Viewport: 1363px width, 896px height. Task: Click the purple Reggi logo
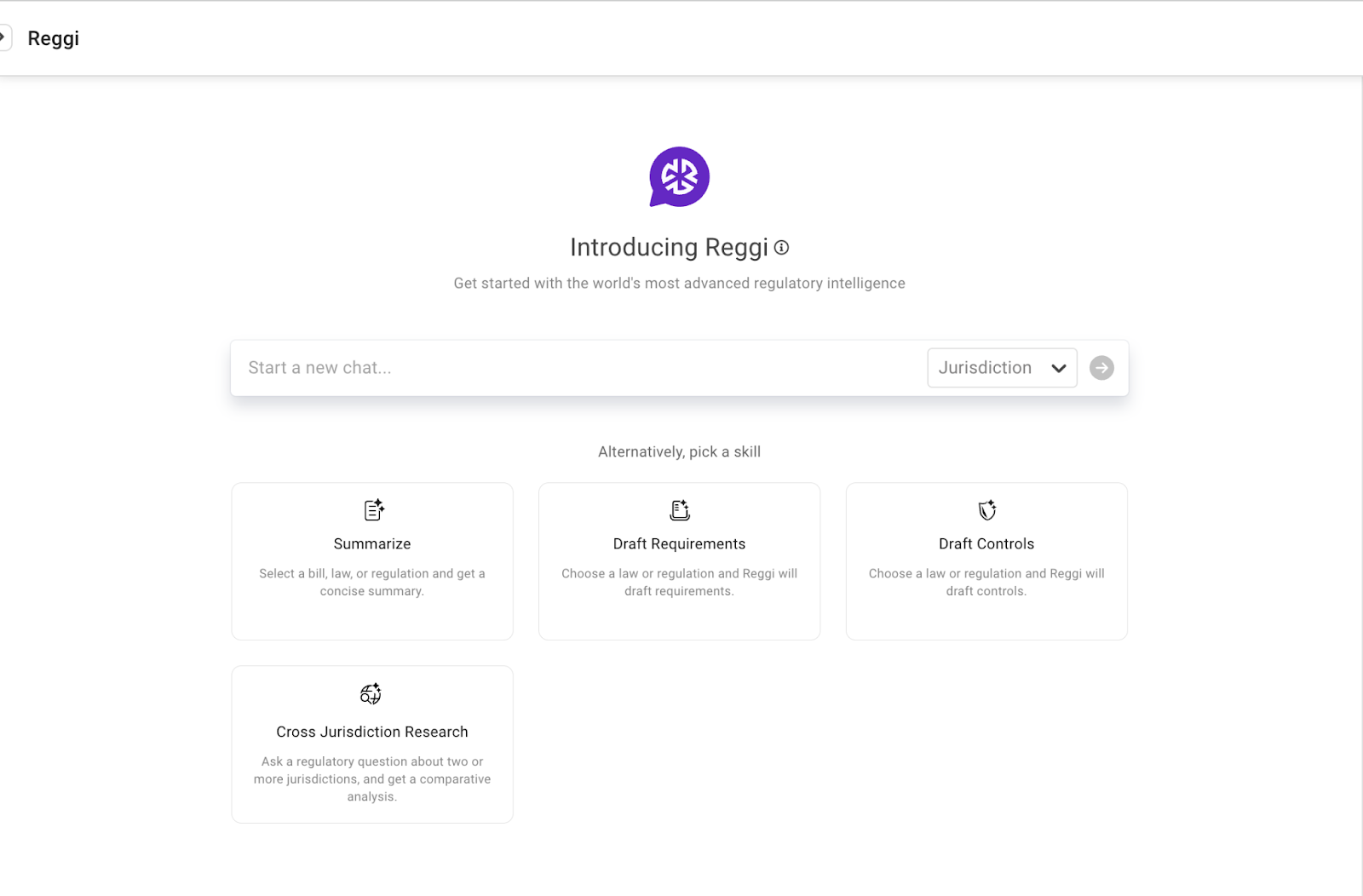click(679, 177)
